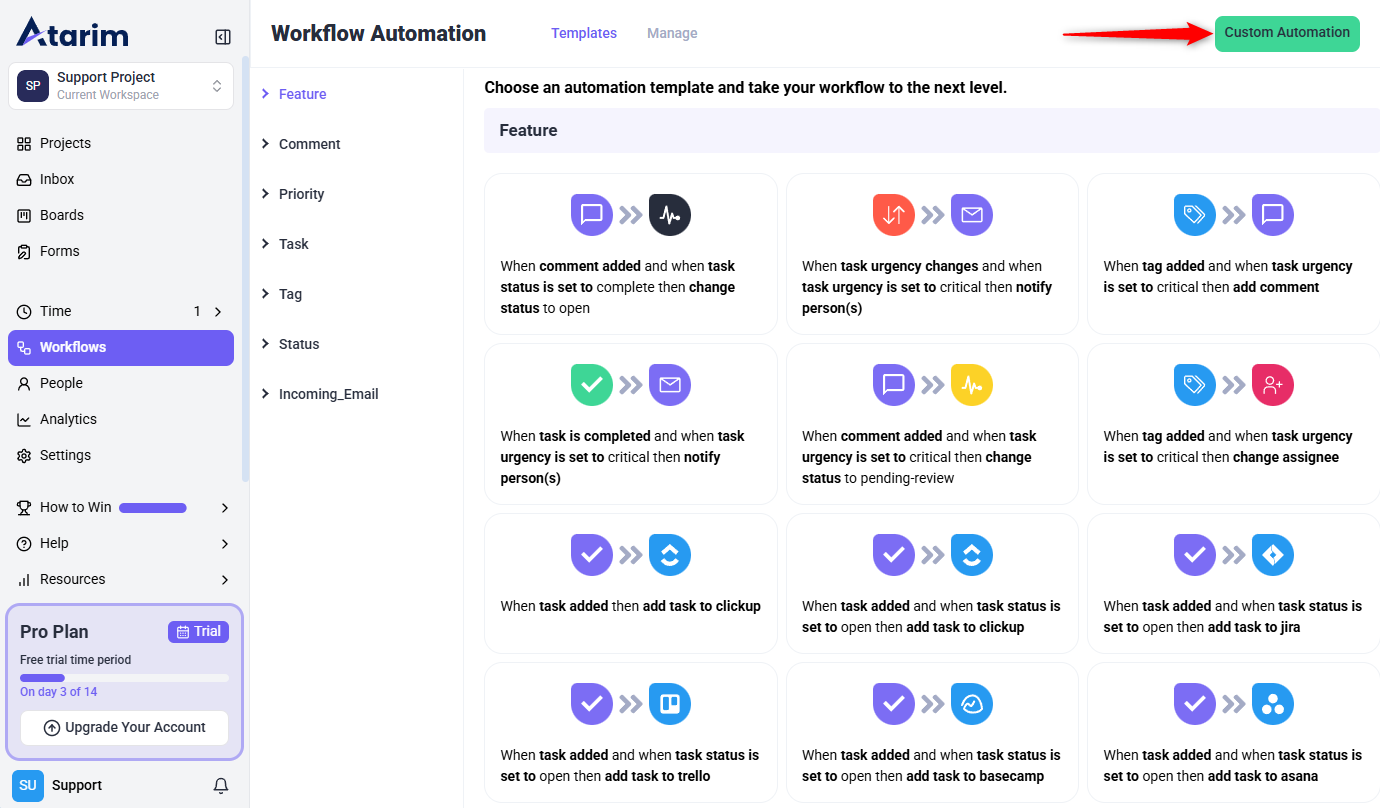Click the free trial progress bar

click(124, 678)
